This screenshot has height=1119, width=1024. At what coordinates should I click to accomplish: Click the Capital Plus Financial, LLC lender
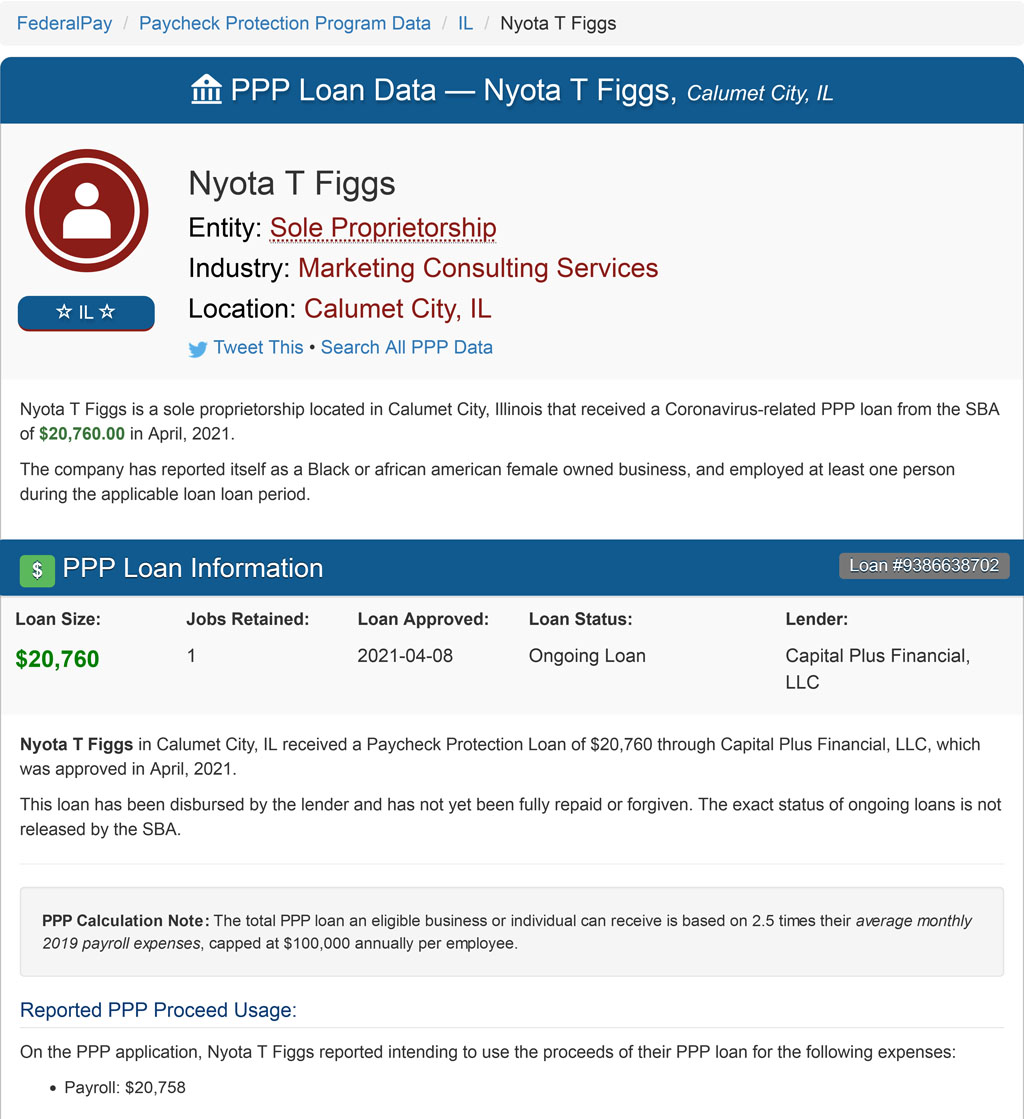878,669
